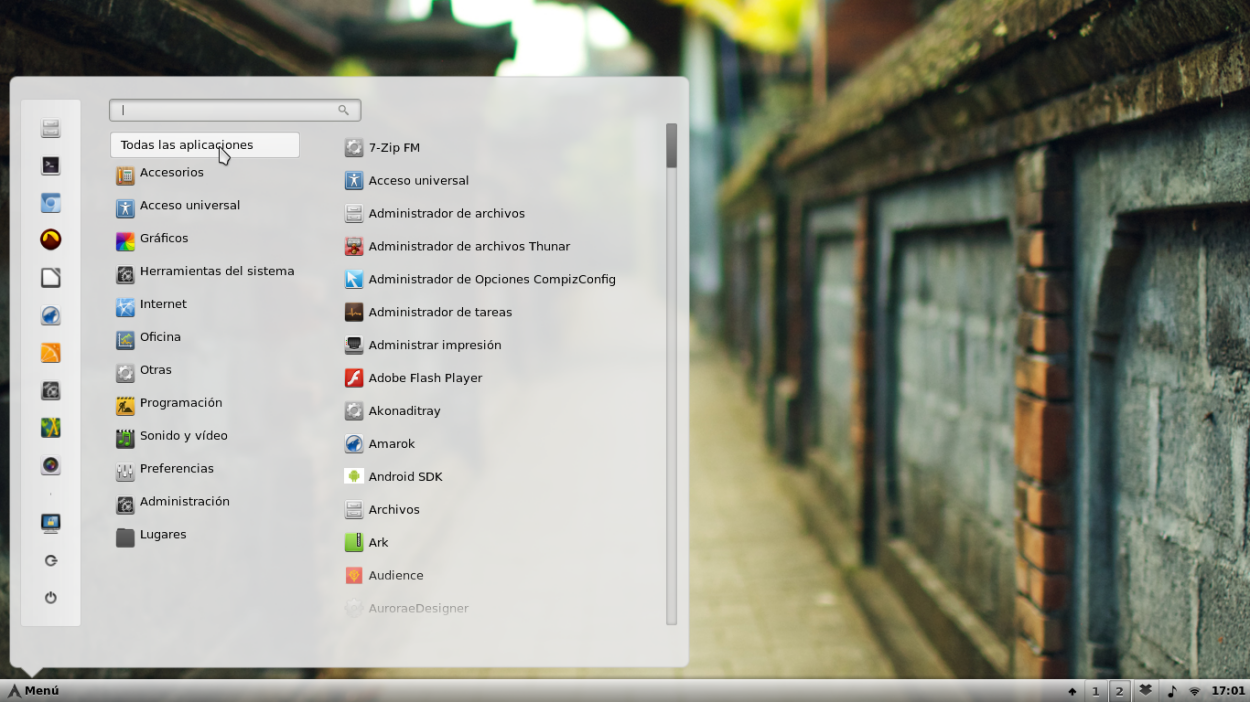This screenshot has width=1250, height=702.
Task: Click the power off icon in sidebar
Action: (x=50, y=598)
